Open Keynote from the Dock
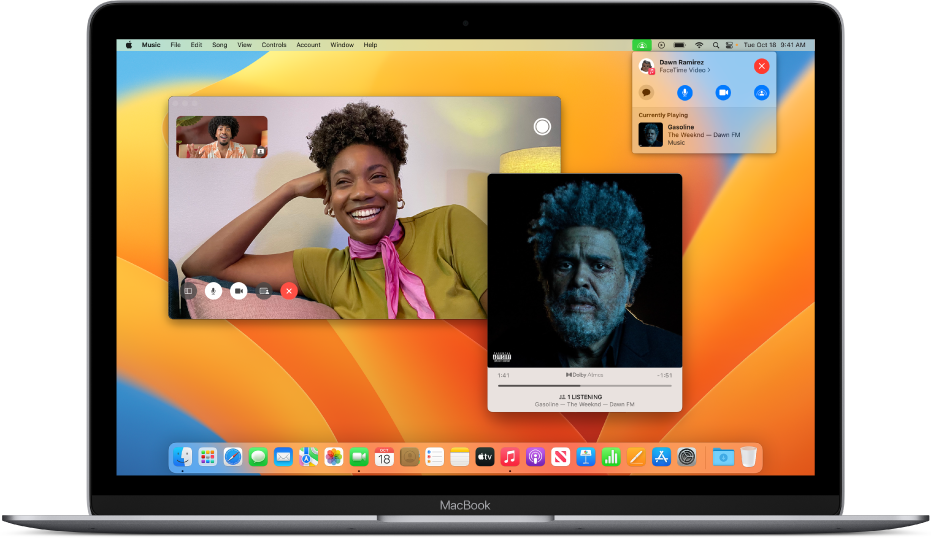The image size is (932, 548). (585, 457)
